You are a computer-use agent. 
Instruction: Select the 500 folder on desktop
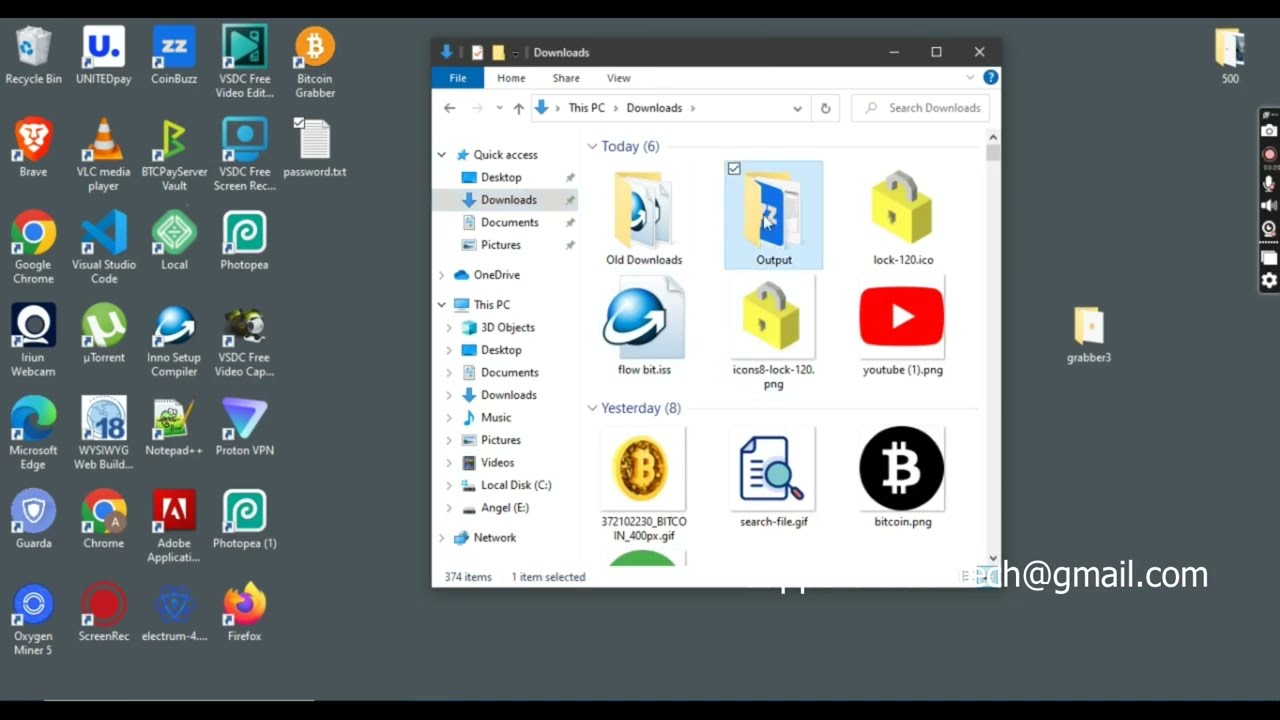[1230, 56]
